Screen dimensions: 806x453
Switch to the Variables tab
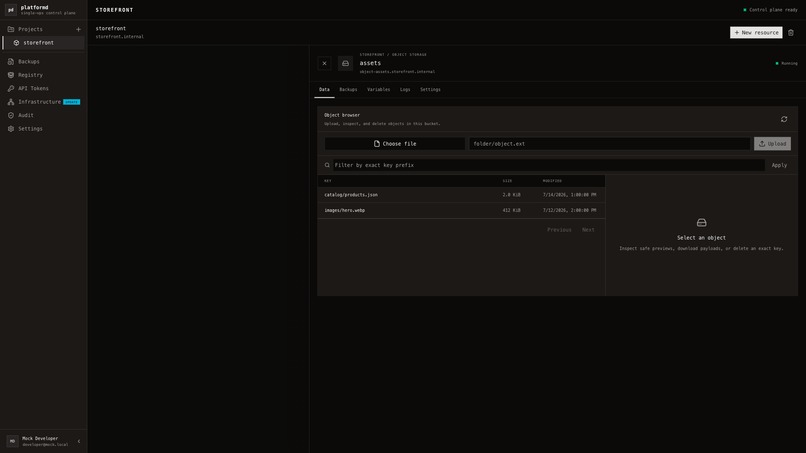coord(378,89)
